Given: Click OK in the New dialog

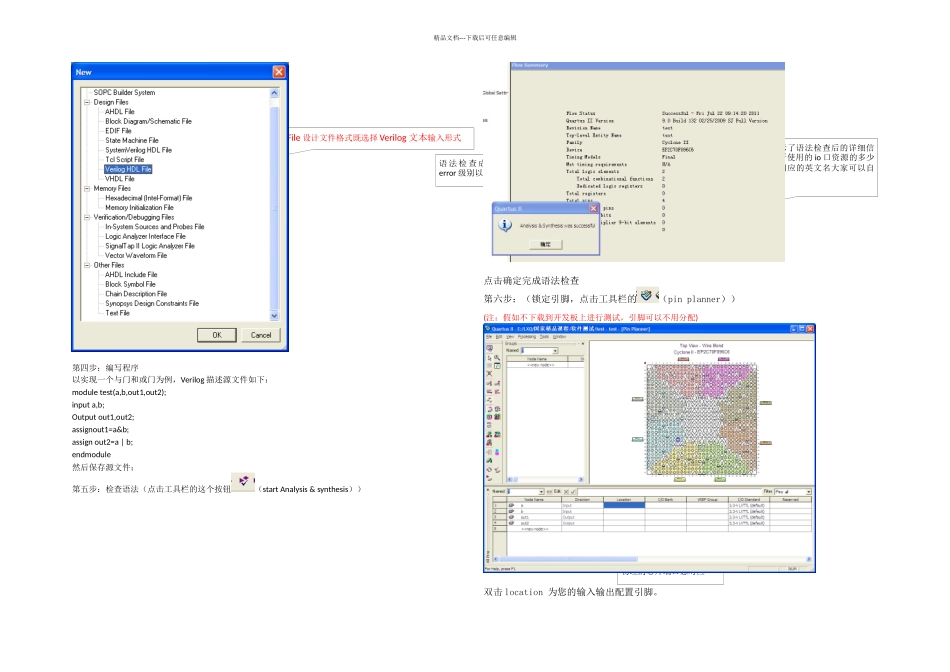Looking at the screenshot, I should 216,335.
